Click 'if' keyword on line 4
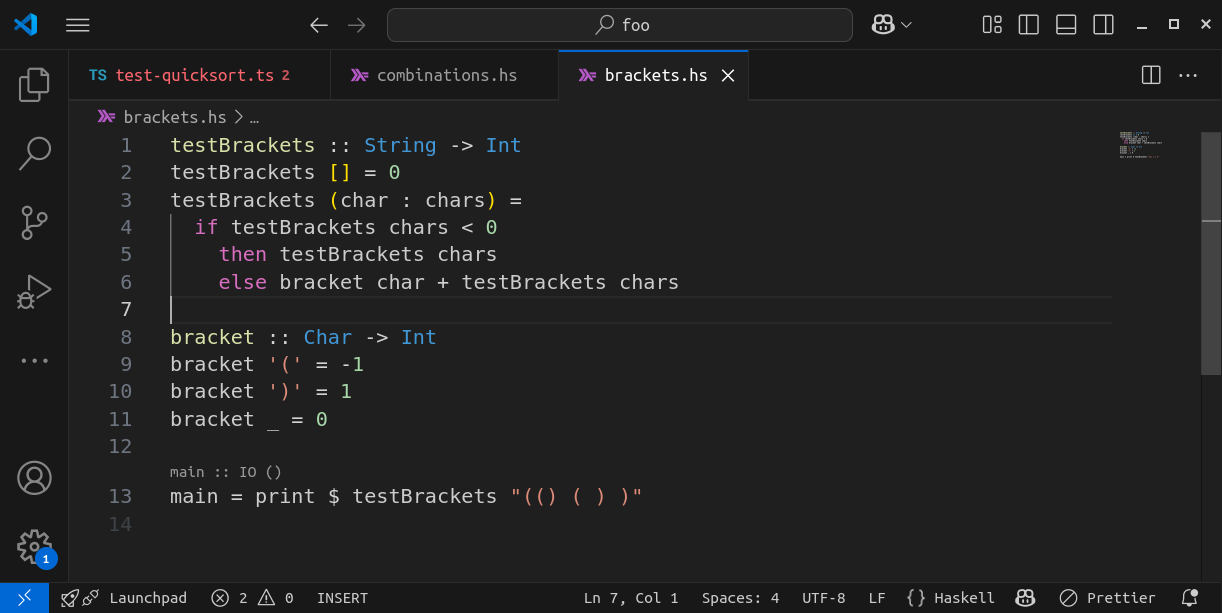 click(206, 228)
